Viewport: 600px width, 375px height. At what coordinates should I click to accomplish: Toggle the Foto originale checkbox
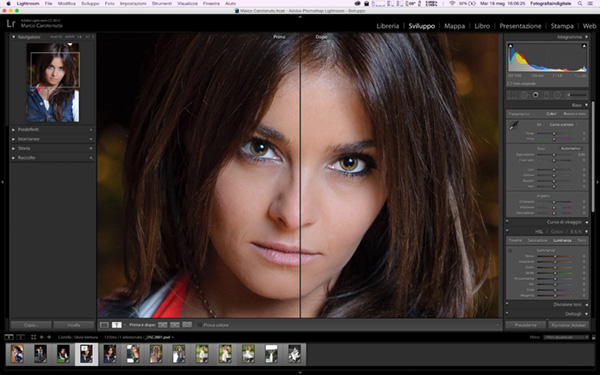click(x=509, y=83)
